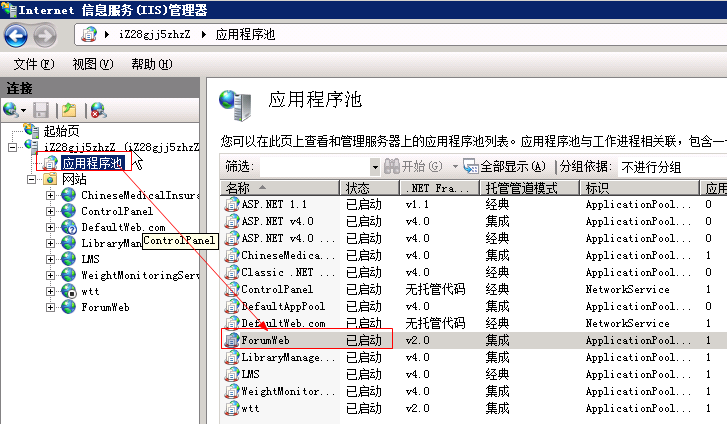Screen dimensions: 727x424
Task: Click the WeightMonitor... pool icon
Action: (231, 391)
